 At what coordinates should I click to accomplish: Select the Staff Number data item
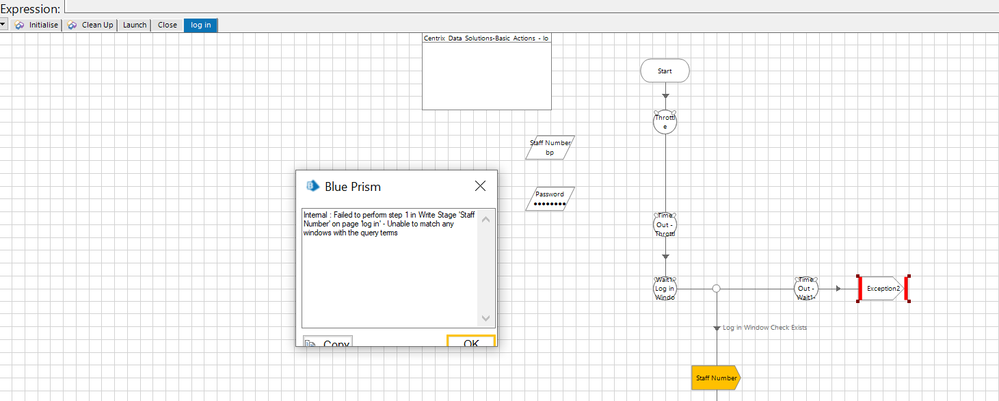point(550,147)
